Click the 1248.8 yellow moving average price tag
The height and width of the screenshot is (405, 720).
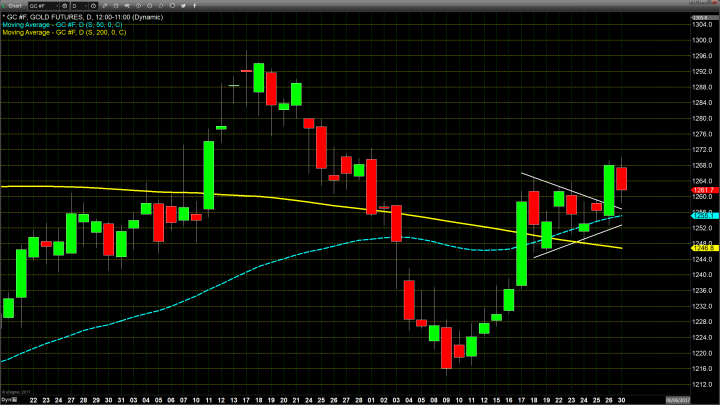click(x=703, y=248)
